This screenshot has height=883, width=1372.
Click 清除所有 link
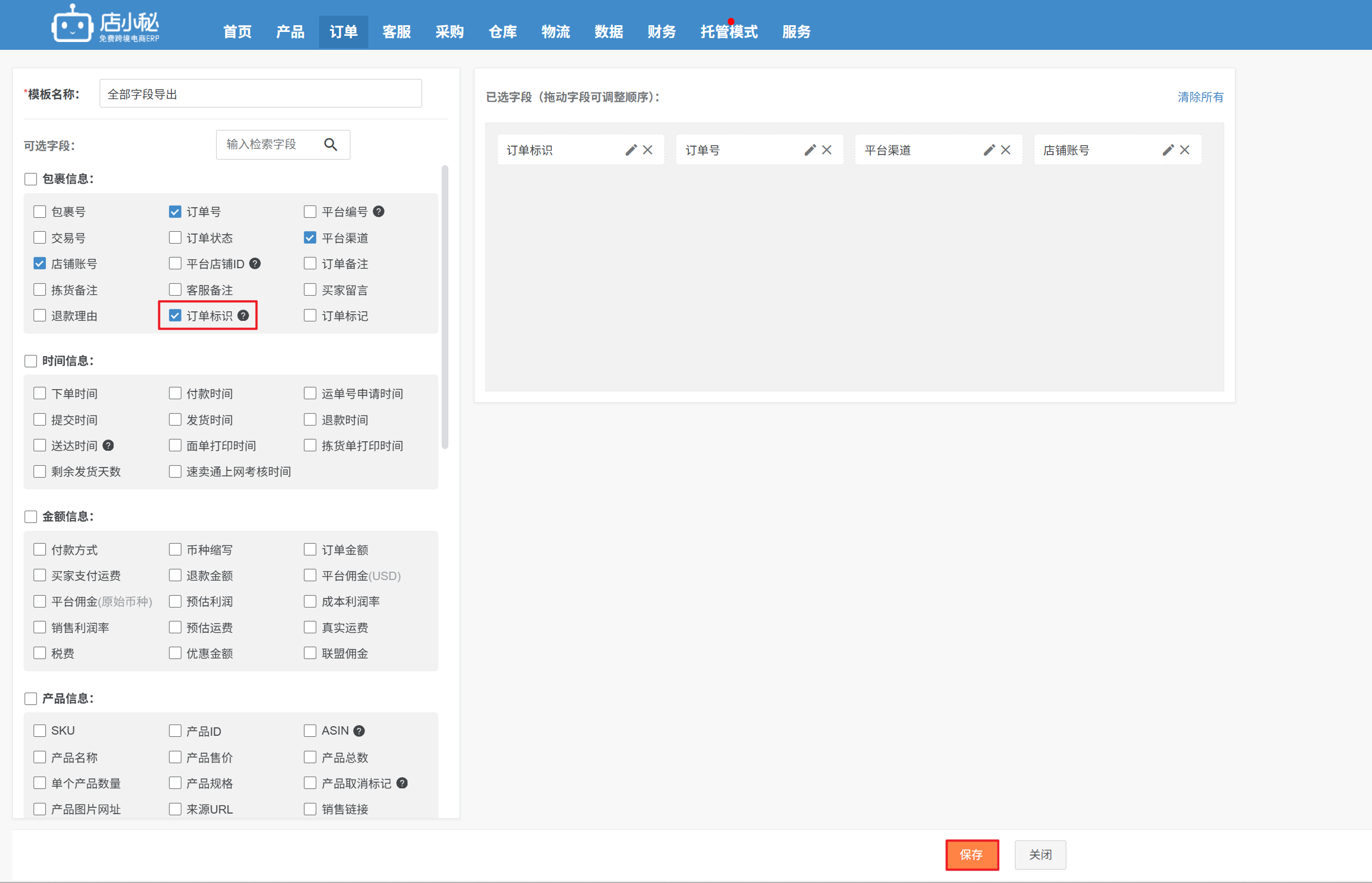click(x=1200, y=97)
